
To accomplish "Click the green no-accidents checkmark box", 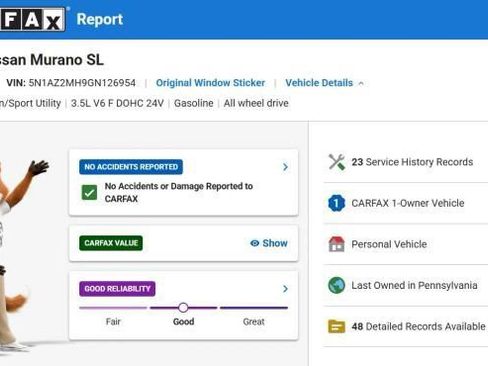I will pyautogui.click(x=89, y=193).
